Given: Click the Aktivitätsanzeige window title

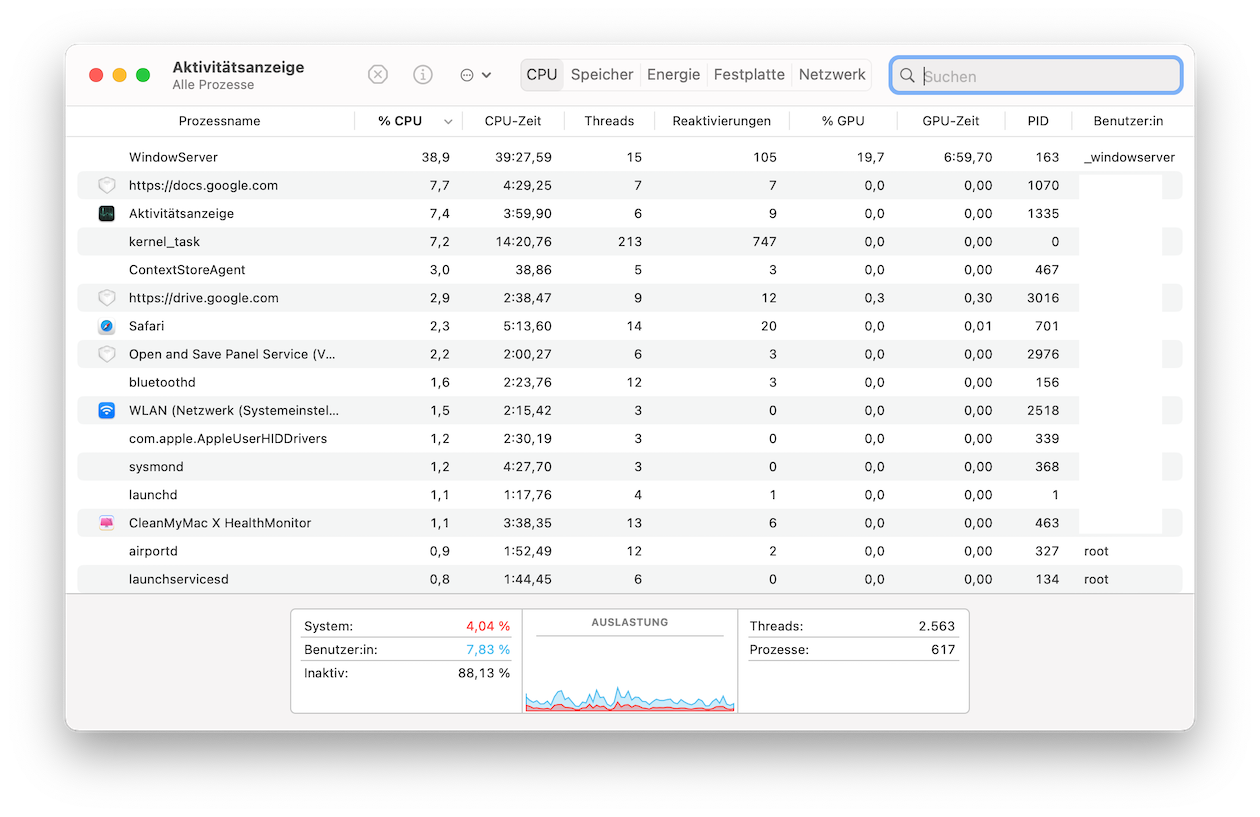Looking at the screenshot, I should point(238,67).
